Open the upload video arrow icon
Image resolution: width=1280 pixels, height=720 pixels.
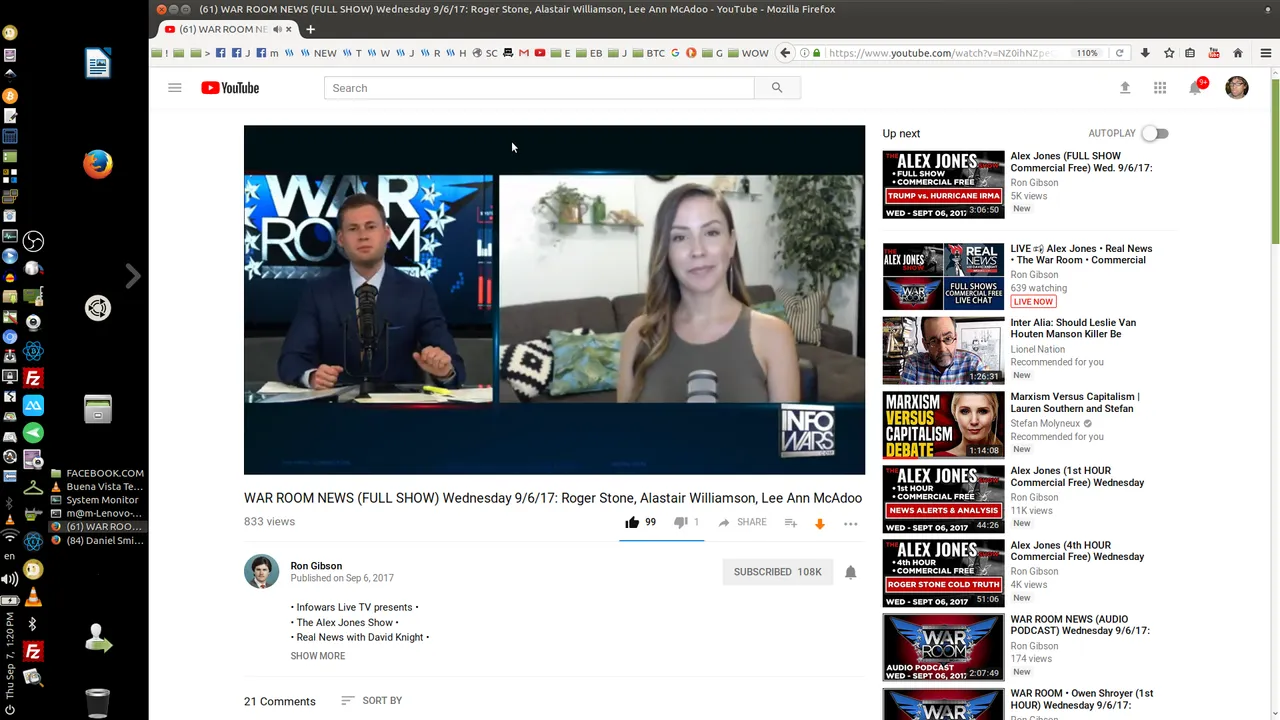pos(1125,88)
